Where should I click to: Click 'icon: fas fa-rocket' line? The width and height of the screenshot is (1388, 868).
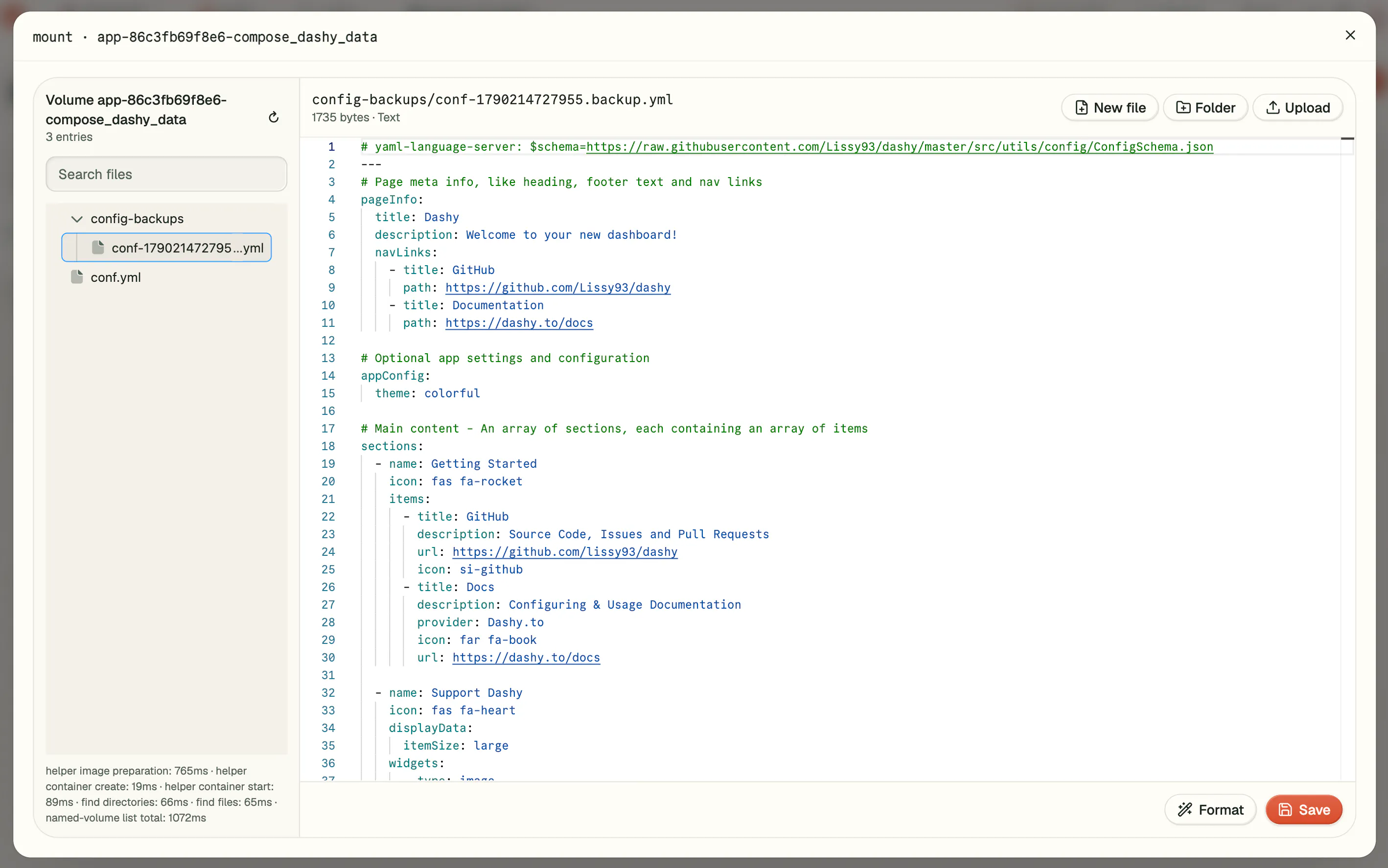click(x=455, y=481)
